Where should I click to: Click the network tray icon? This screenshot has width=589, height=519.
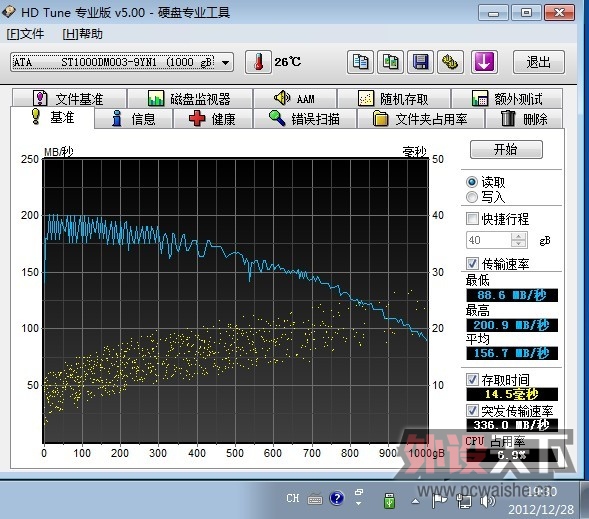(x=464, y=501)
